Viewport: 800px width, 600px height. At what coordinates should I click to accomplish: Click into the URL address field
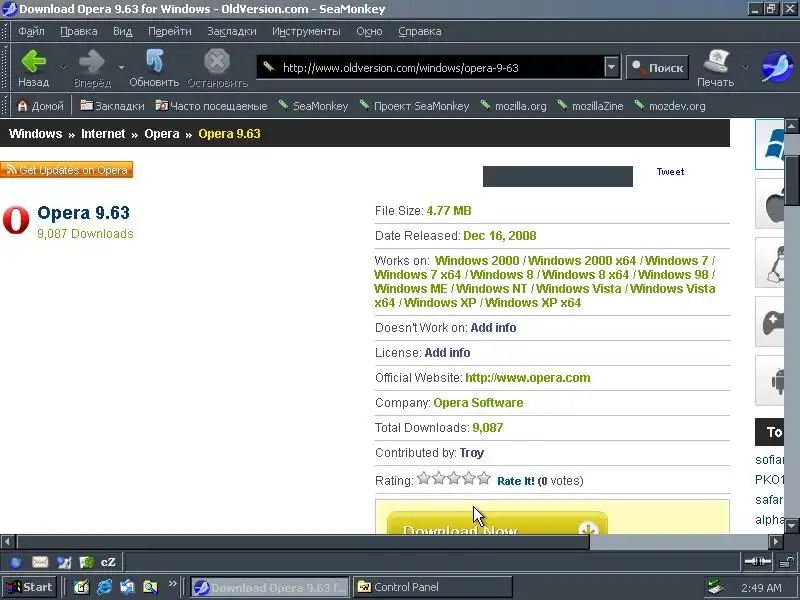click(x=431, y=67)
